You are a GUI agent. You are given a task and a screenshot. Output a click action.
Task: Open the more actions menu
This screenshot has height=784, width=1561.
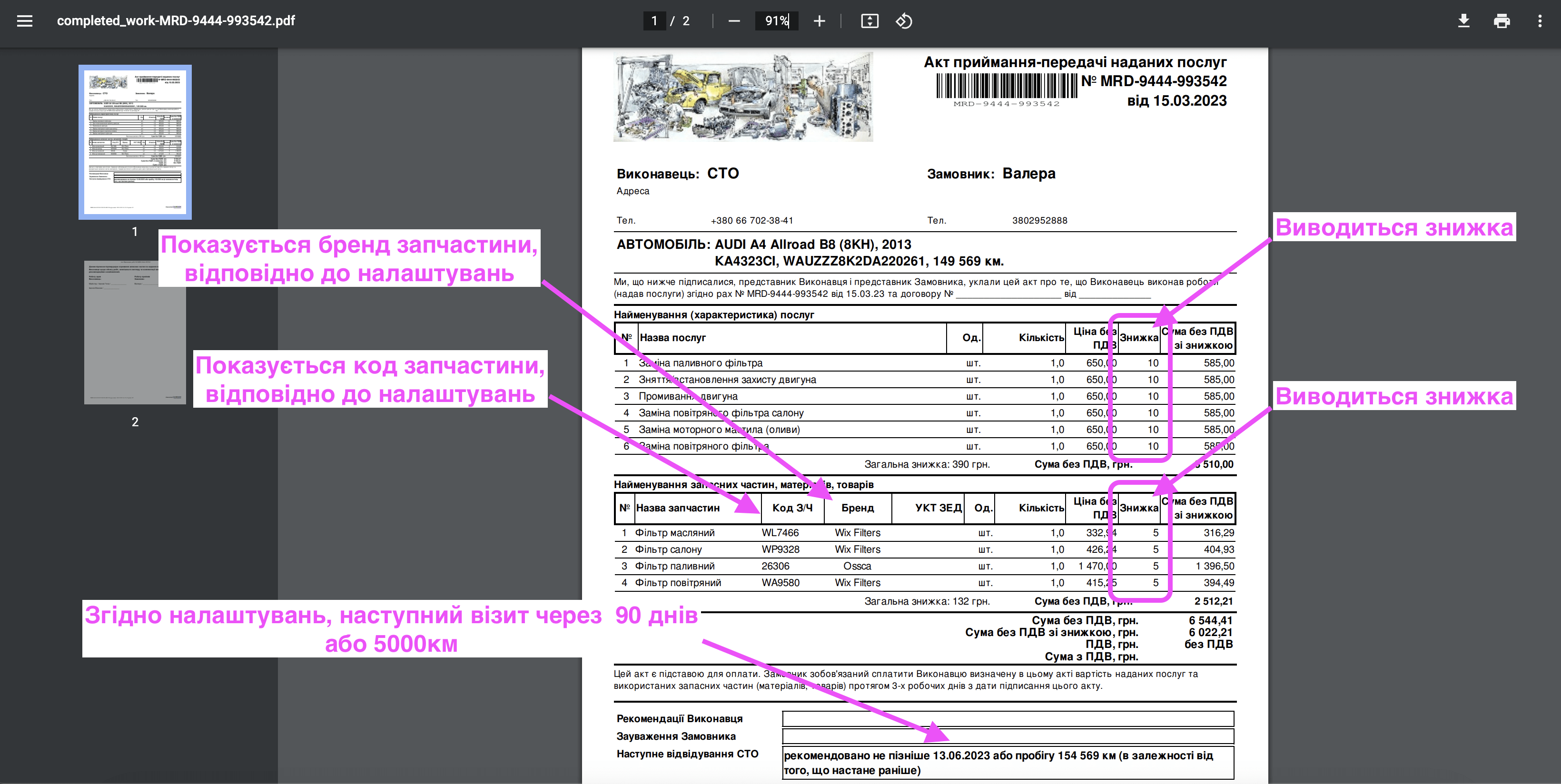point(1539,21)
